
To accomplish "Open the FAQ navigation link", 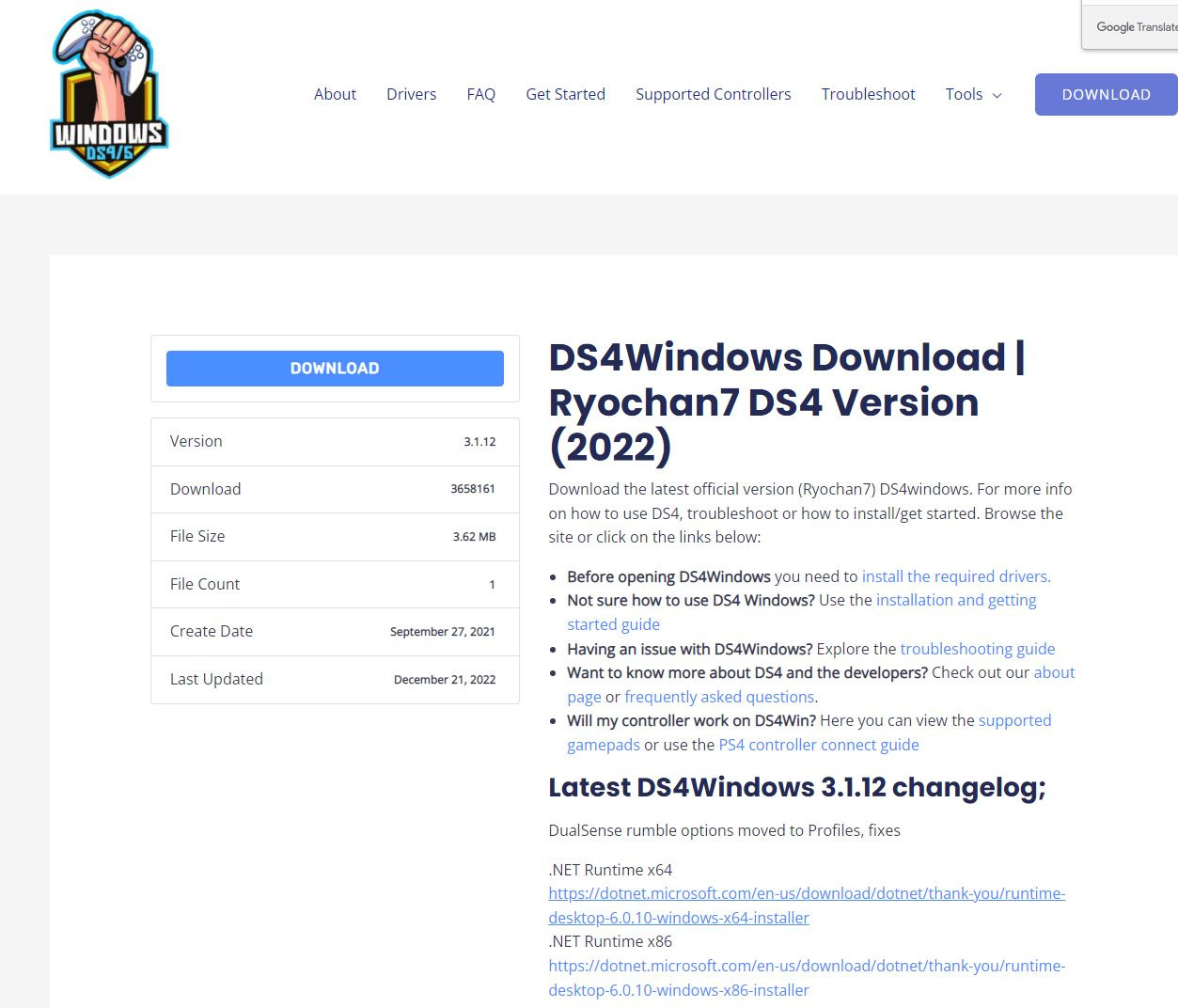I will [480, 94].
